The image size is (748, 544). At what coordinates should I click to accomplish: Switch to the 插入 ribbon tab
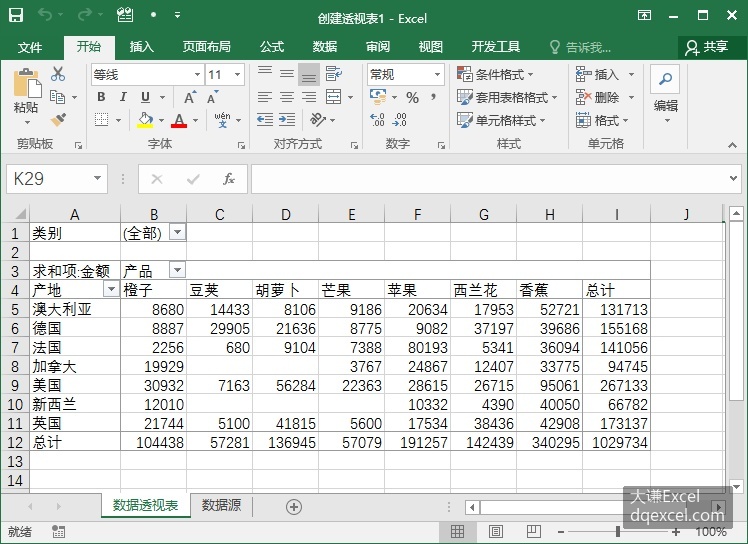click(142, 47)
